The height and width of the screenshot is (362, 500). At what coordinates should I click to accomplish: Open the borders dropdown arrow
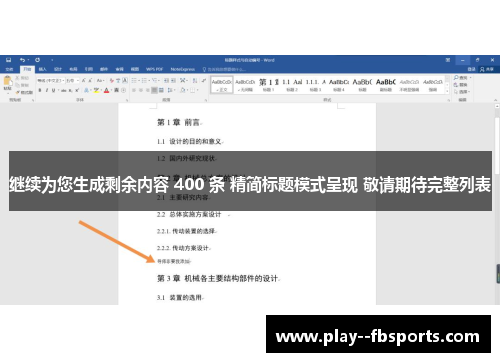pos(197,90)
